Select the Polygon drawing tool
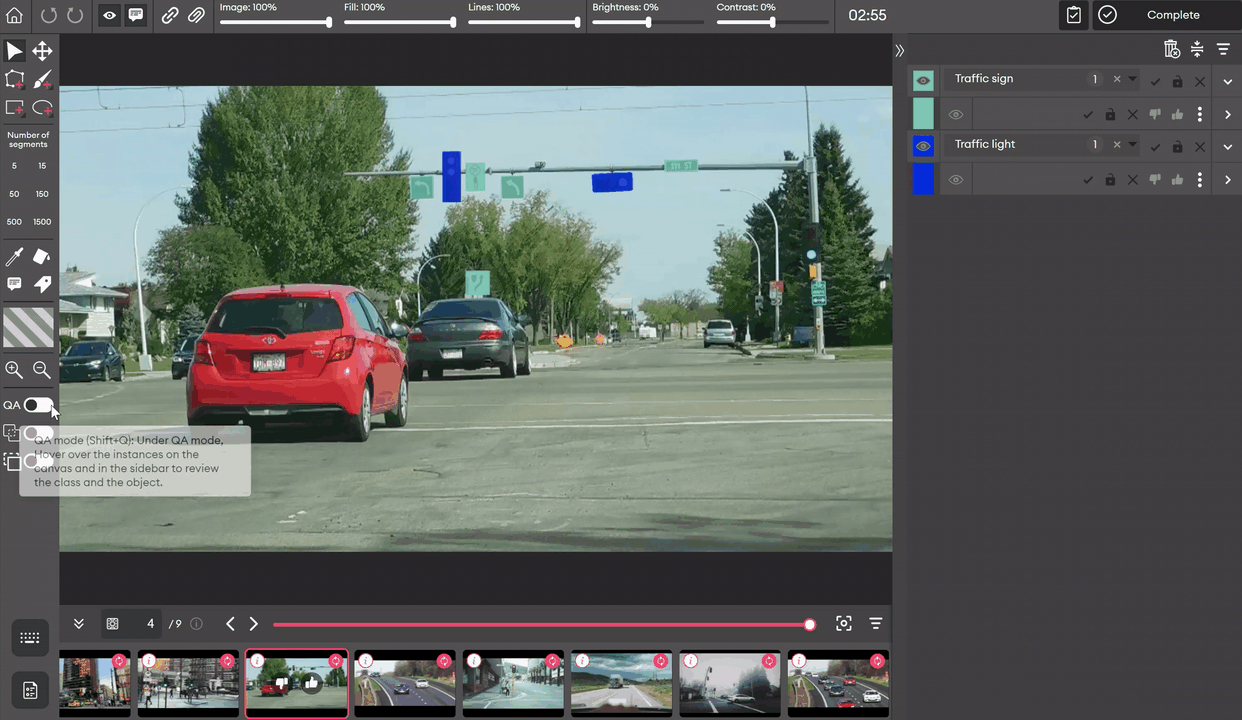The height and width of the screenshot is (720, 1242). tap(14, 79)
